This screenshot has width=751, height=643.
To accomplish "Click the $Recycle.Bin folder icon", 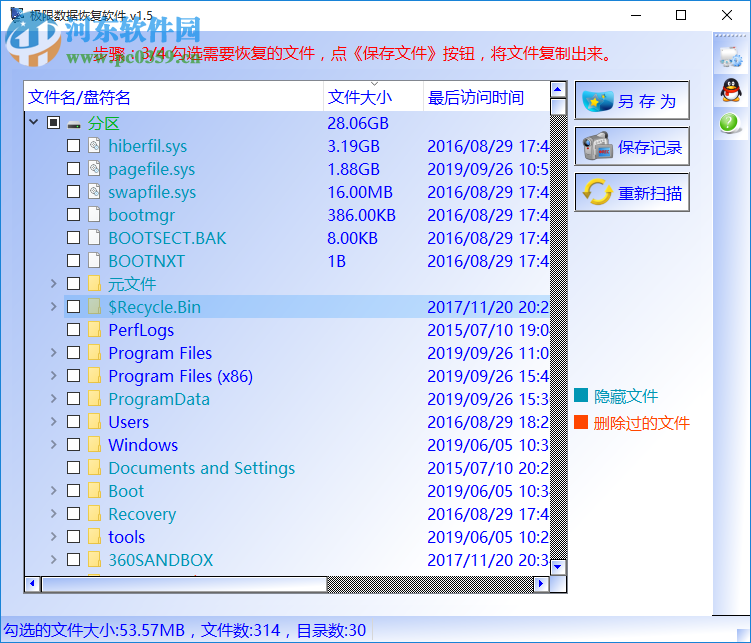I will [x=94, y=306].
